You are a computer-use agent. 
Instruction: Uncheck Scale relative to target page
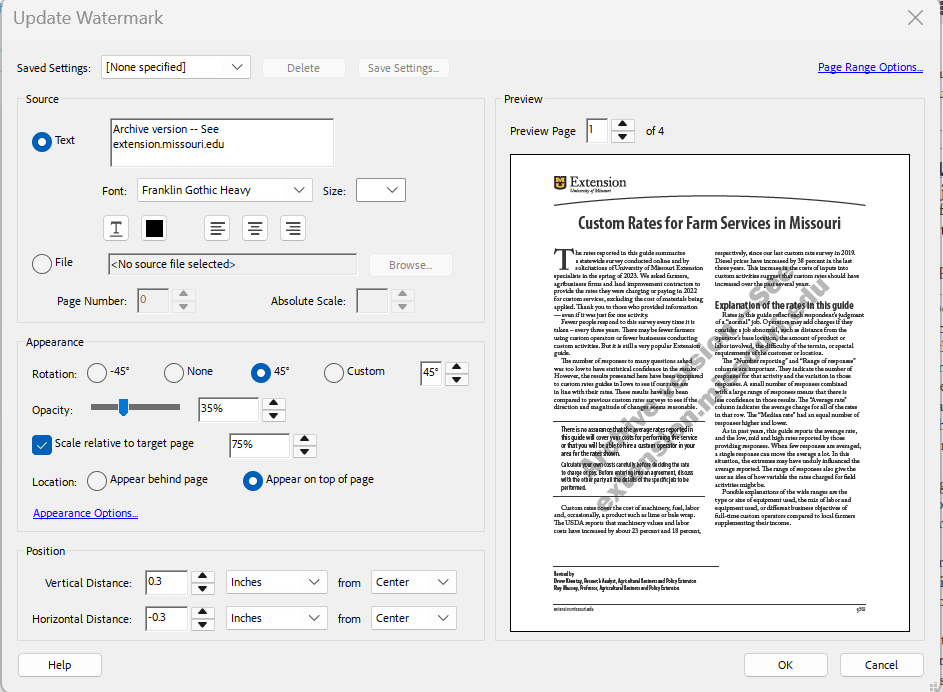tap(42, 444)
